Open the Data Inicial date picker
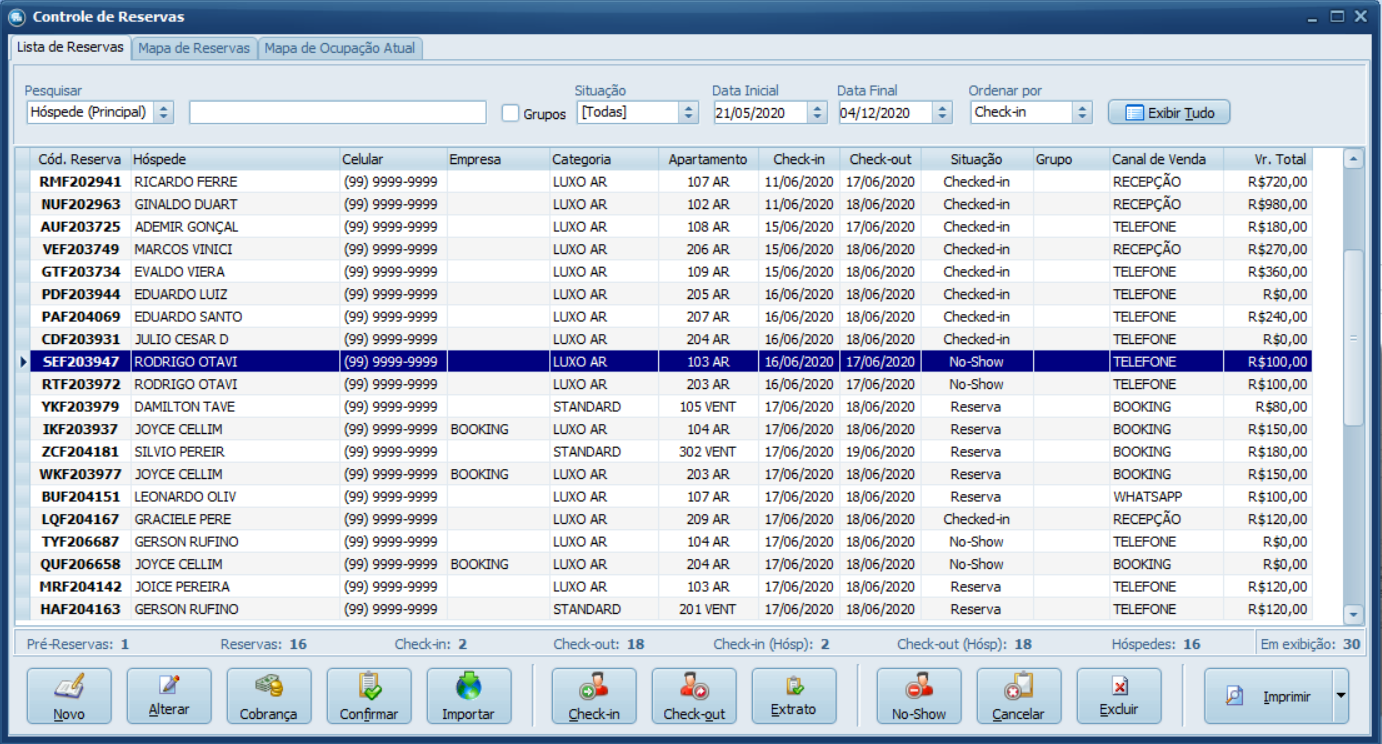The image size is (1382, 744). tap(817, 112)
